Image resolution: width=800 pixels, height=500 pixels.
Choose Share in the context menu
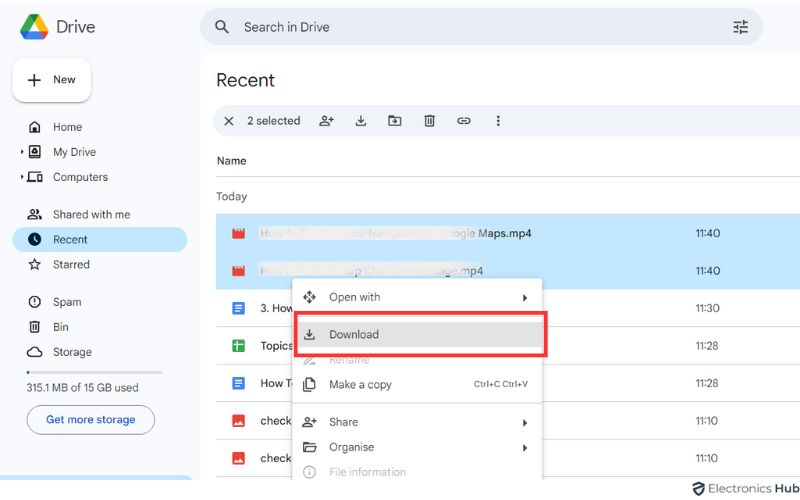coord(417,422)
